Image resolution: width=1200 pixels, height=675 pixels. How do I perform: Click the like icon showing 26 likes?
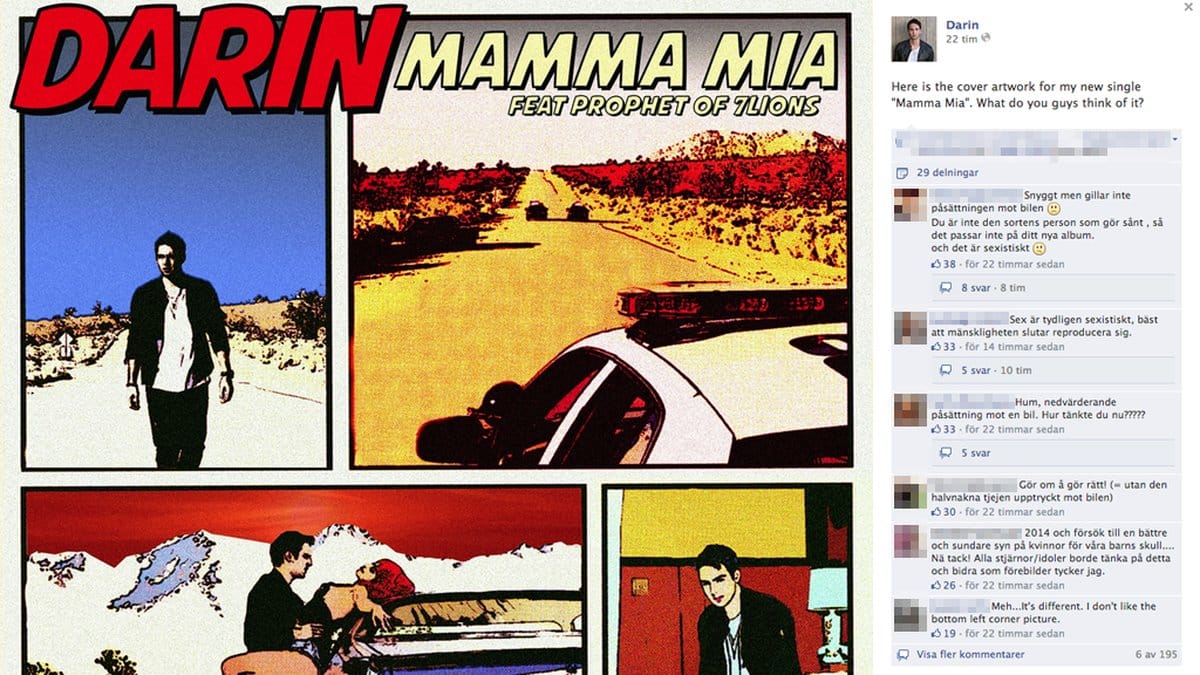(x=935, y=586)
